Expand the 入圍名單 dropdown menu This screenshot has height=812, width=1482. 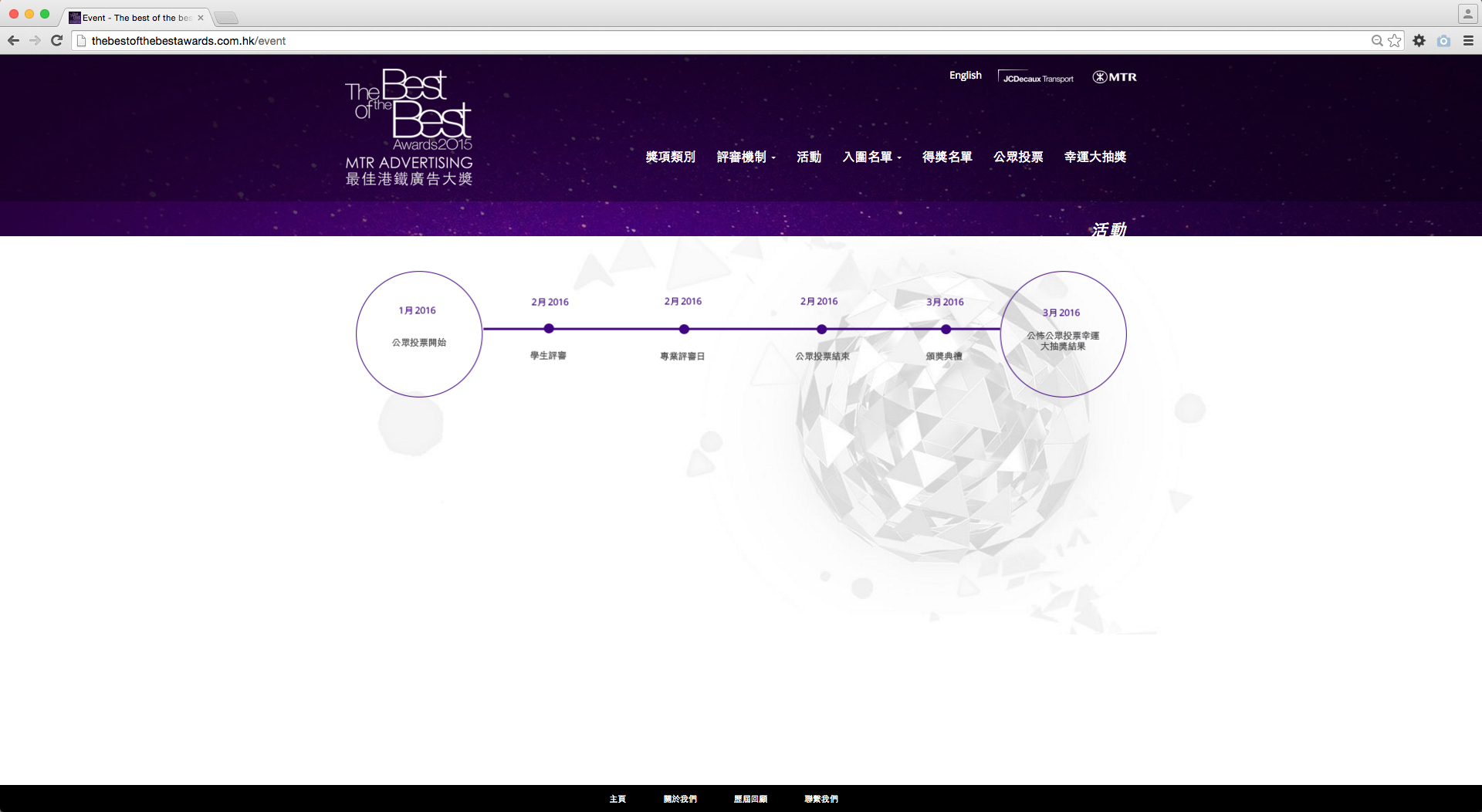coord(871,157)
